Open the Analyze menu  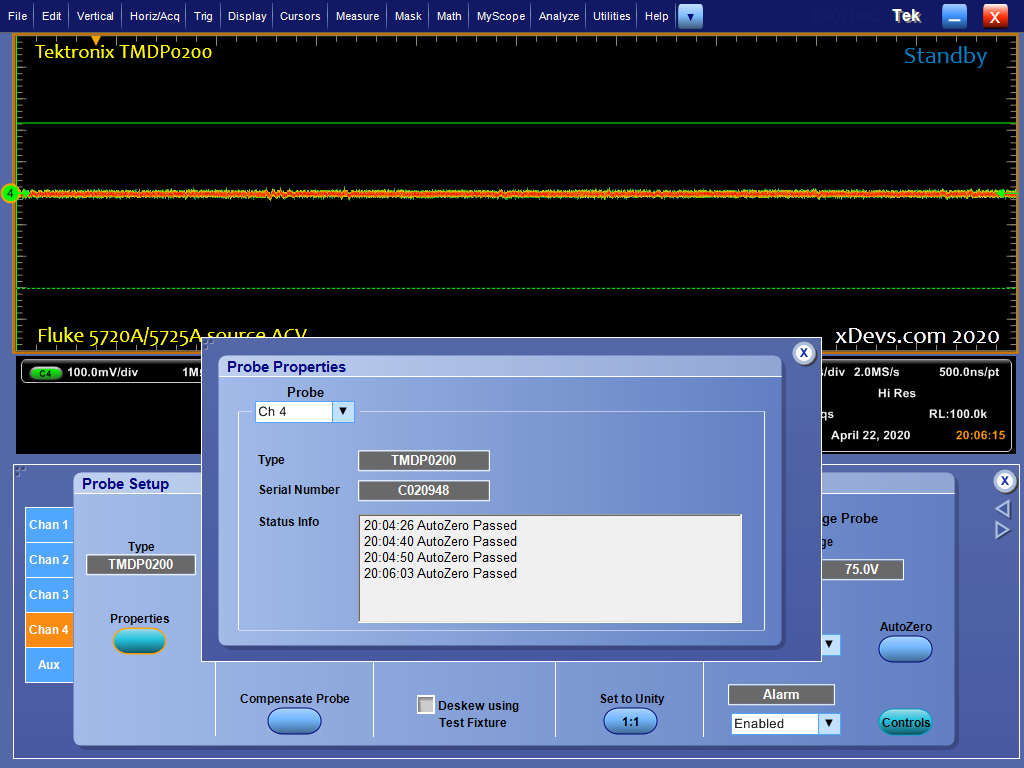(x=559, y=16)
